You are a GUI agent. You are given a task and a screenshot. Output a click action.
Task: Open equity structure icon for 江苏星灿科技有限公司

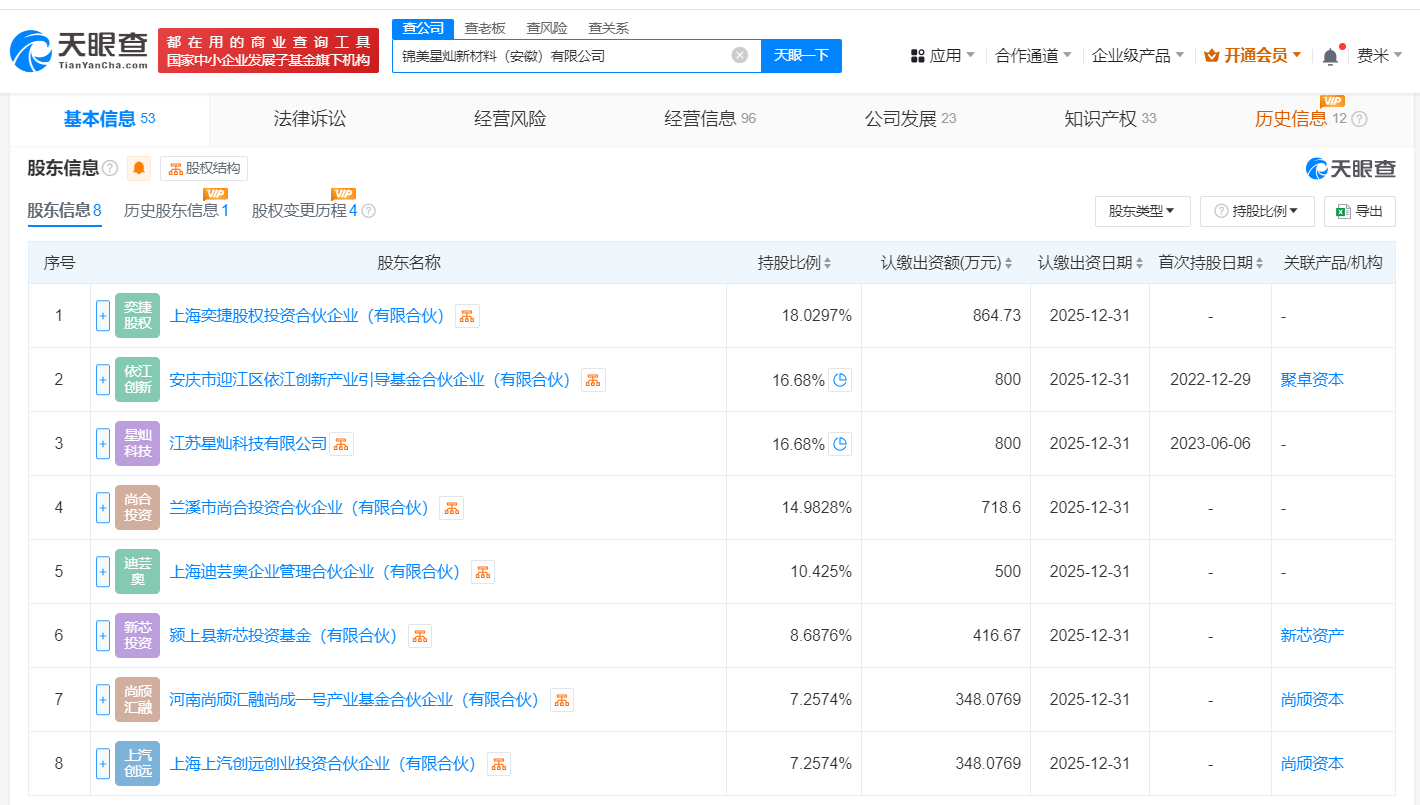coord(341,444)
